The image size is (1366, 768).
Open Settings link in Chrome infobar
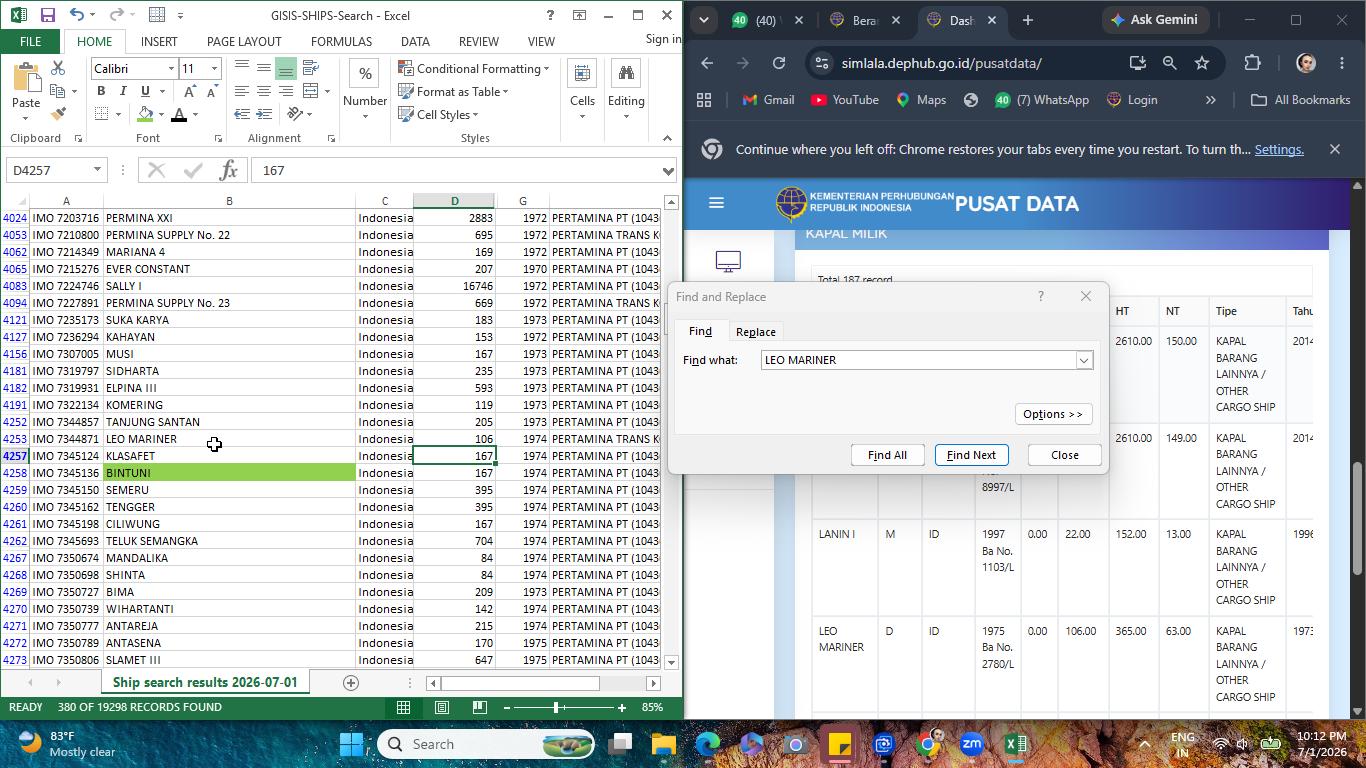1279,149
